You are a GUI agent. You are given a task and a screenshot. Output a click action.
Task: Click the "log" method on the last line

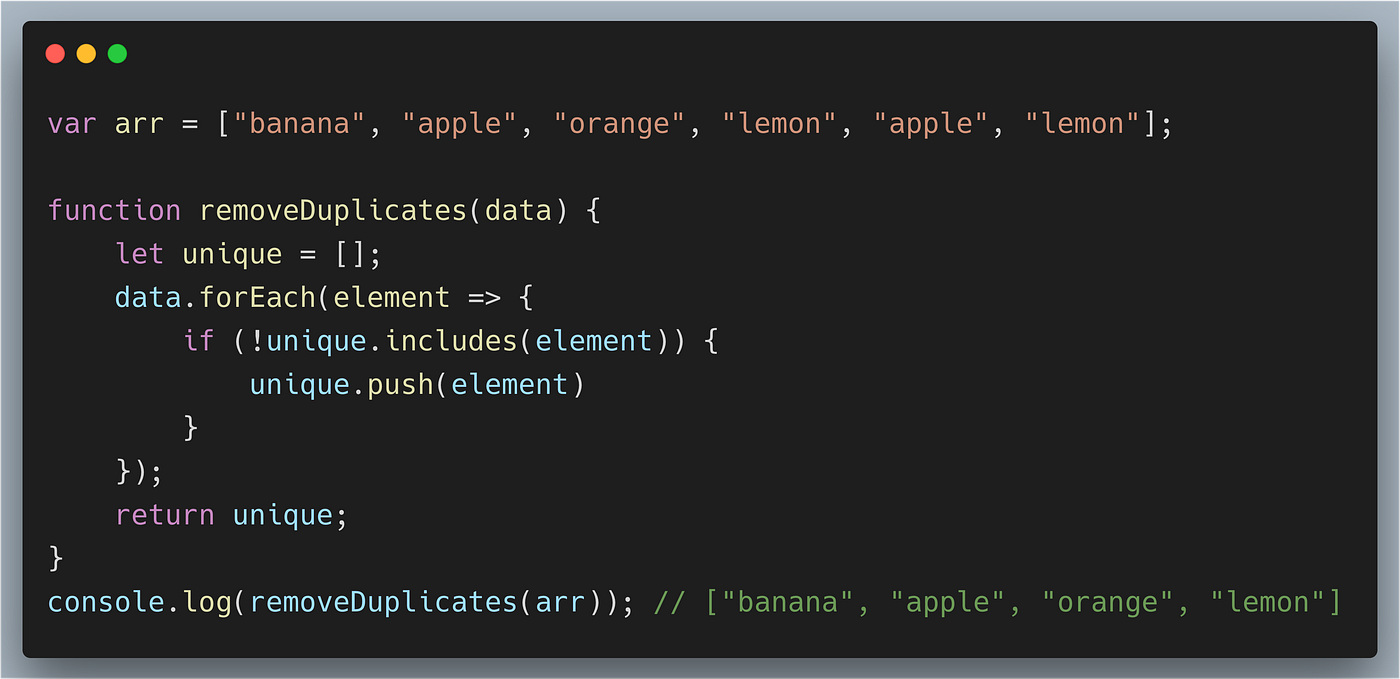207,602
